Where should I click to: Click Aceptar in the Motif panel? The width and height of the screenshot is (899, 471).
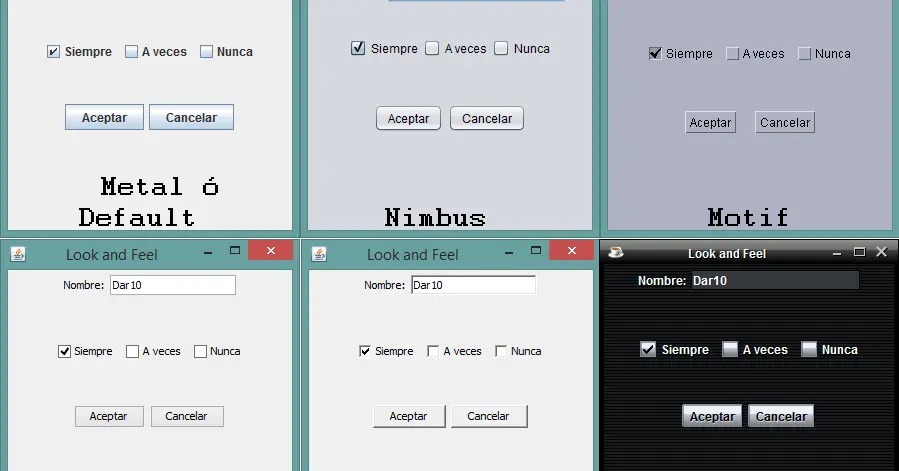click(x=710, y=123)
